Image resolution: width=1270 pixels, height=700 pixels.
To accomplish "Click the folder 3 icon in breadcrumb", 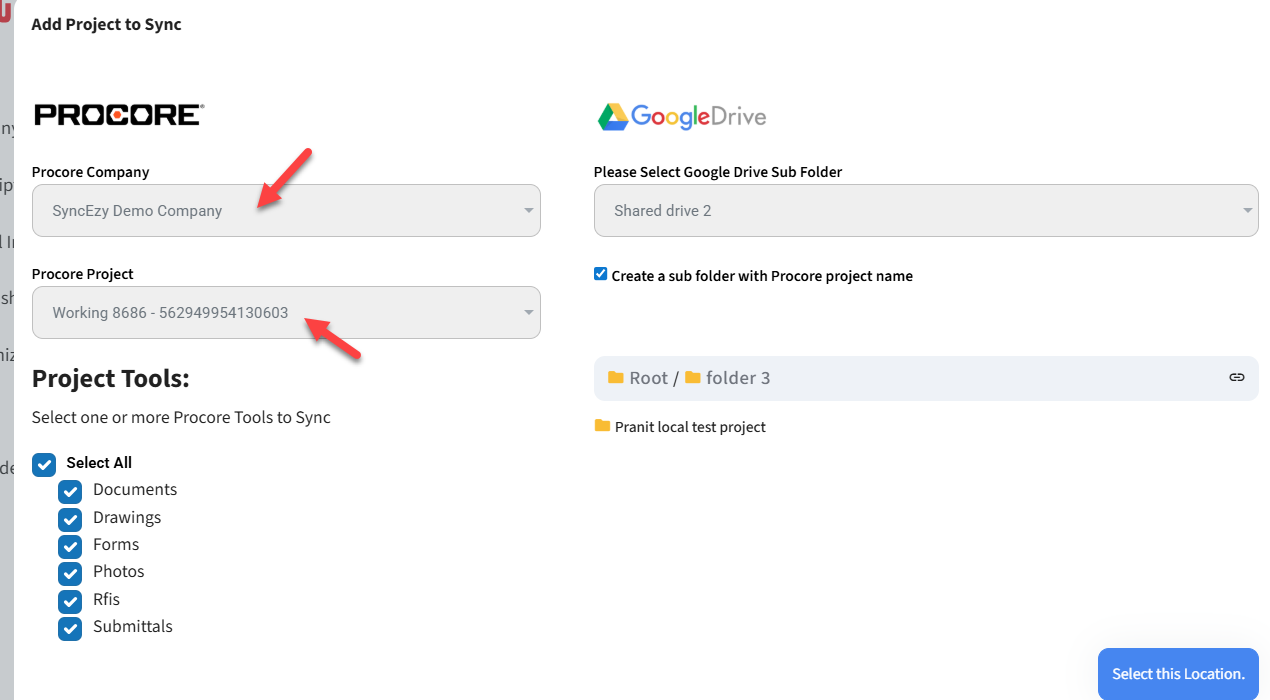I will coord(693,378).
